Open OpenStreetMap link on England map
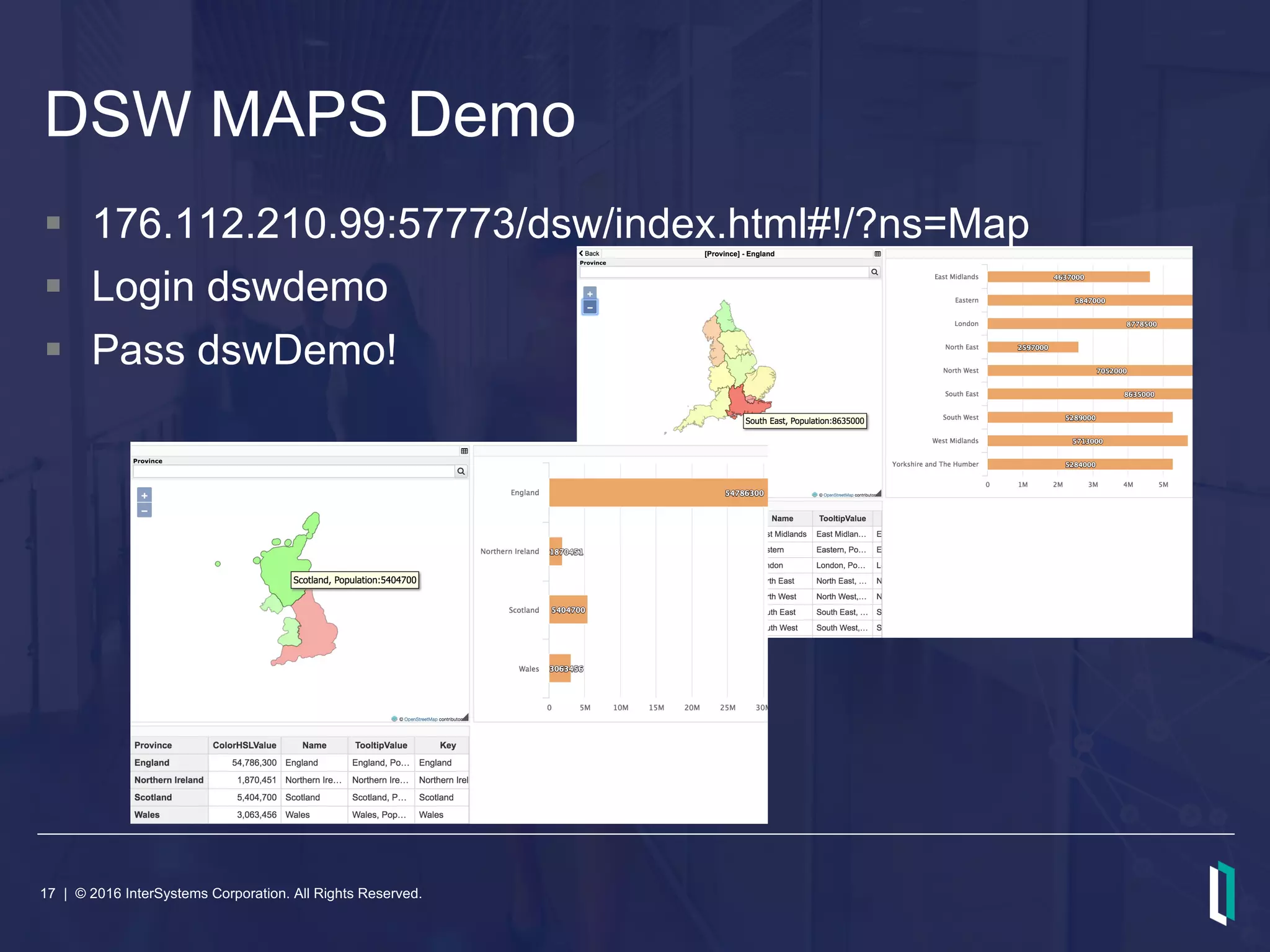1270x952 pixels. click(x=838, y=495)
